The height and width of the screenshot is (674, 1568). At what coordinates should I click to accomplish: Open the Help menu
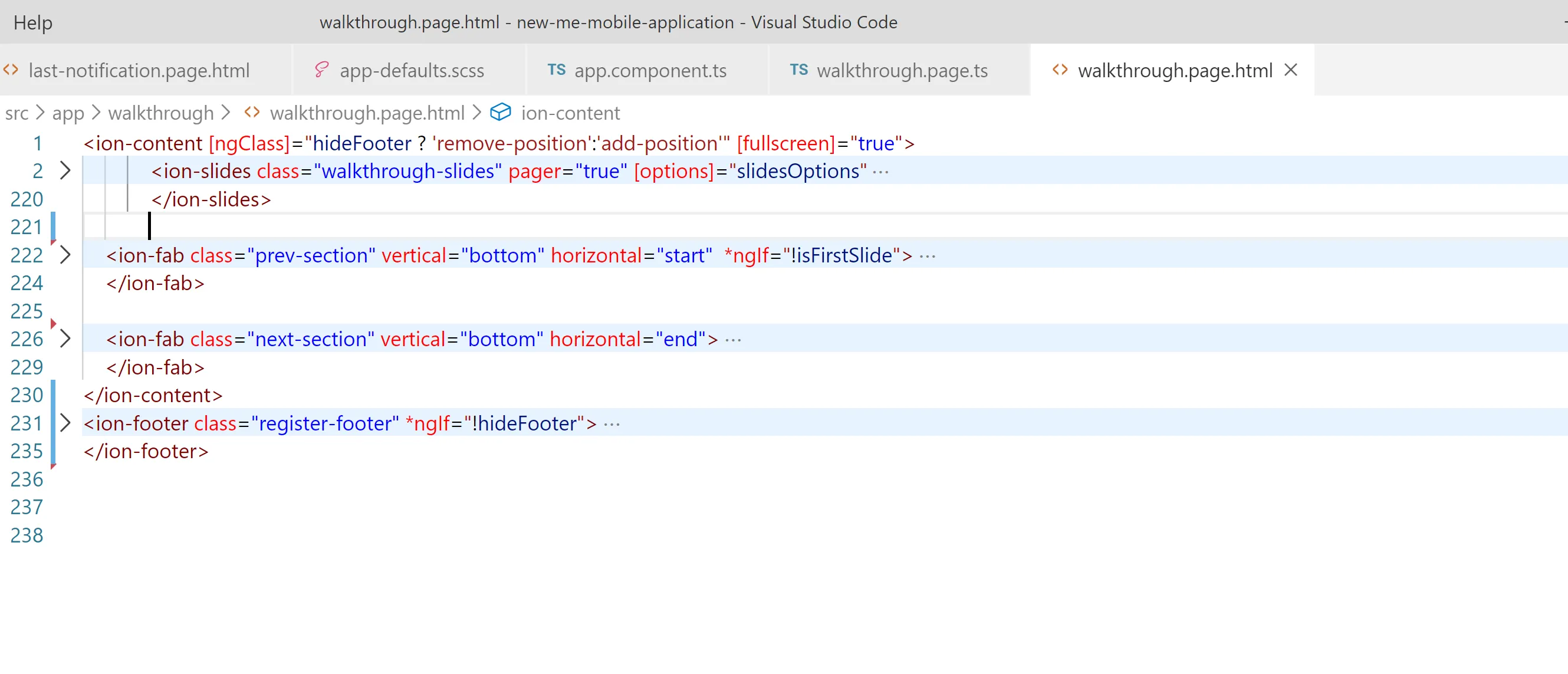(x=33, y=22)
